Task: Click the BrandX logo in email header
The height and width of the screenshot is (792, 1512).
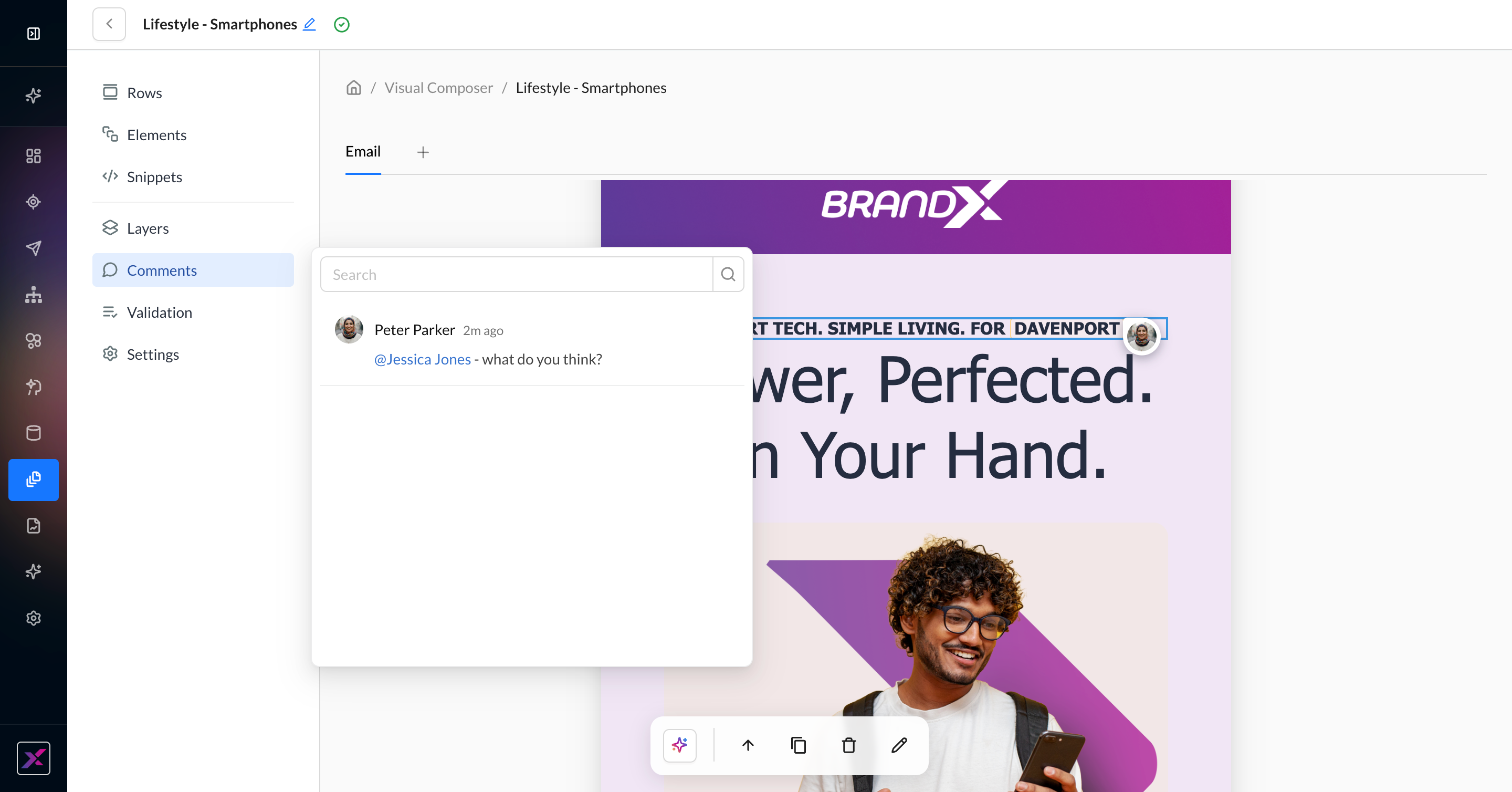Action: (x=915, y=204)
